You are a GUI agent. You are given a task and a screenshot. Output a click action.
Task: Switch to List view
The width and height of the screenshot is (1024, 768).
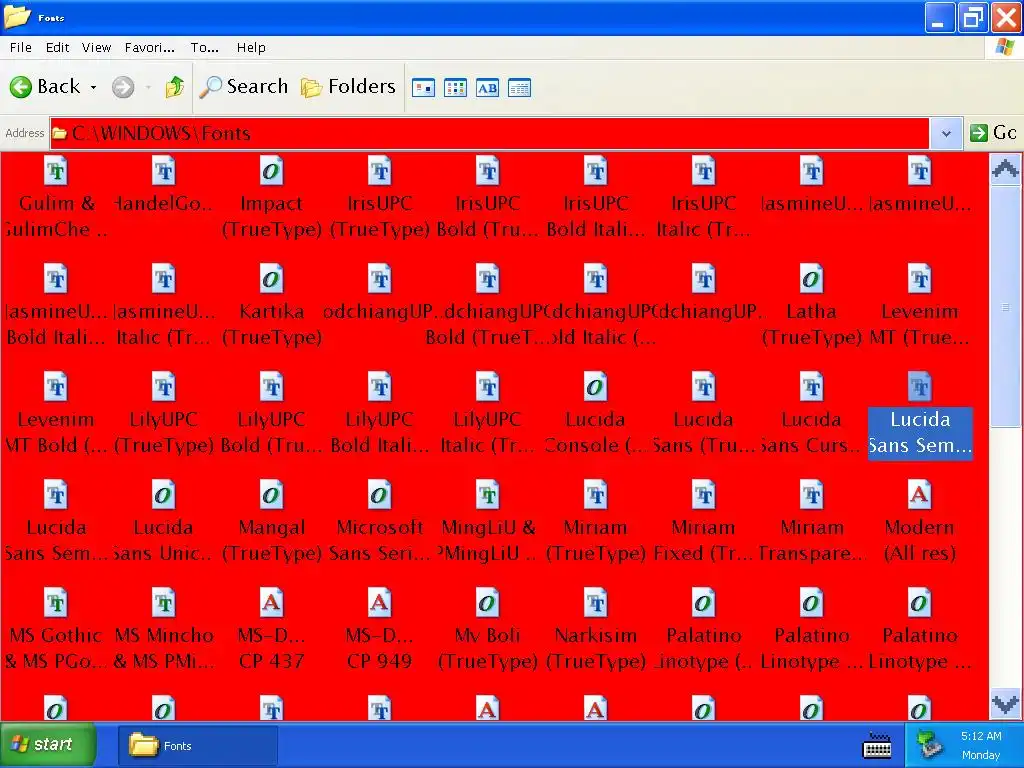[455, 88]
